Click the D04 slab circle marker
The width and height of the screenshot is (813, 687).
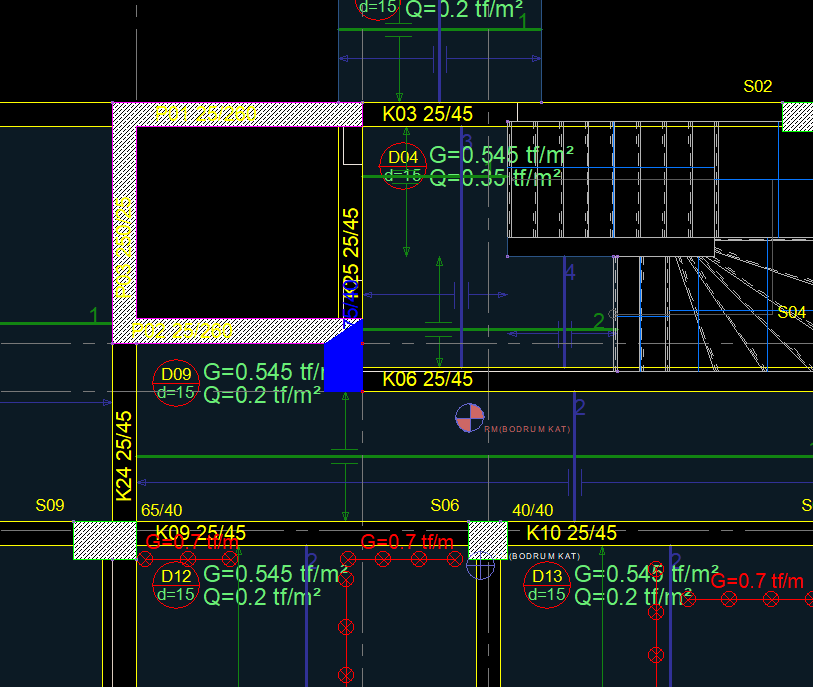[x=403, y=166]
